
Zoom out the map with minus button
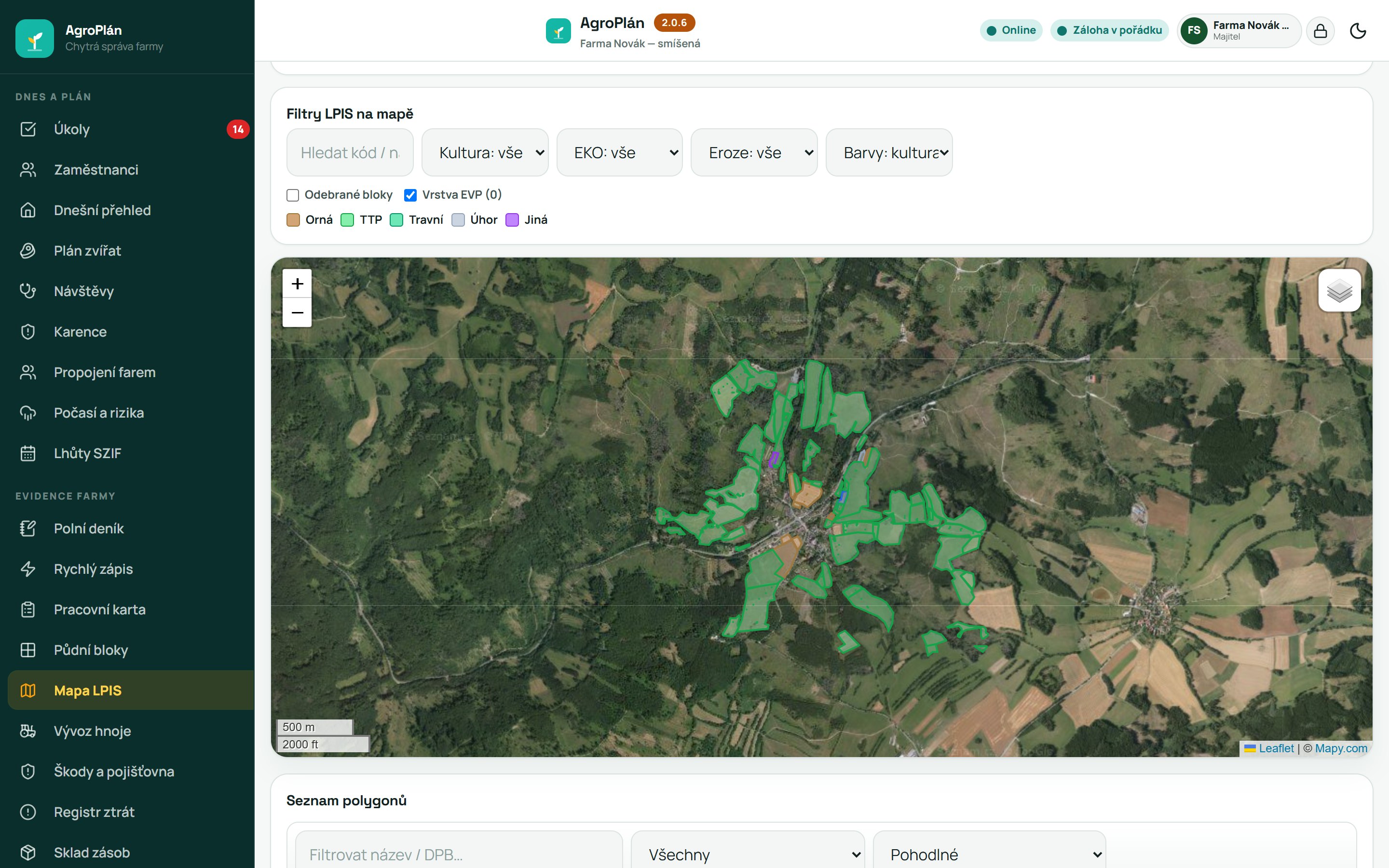click(x=297, y=313)
